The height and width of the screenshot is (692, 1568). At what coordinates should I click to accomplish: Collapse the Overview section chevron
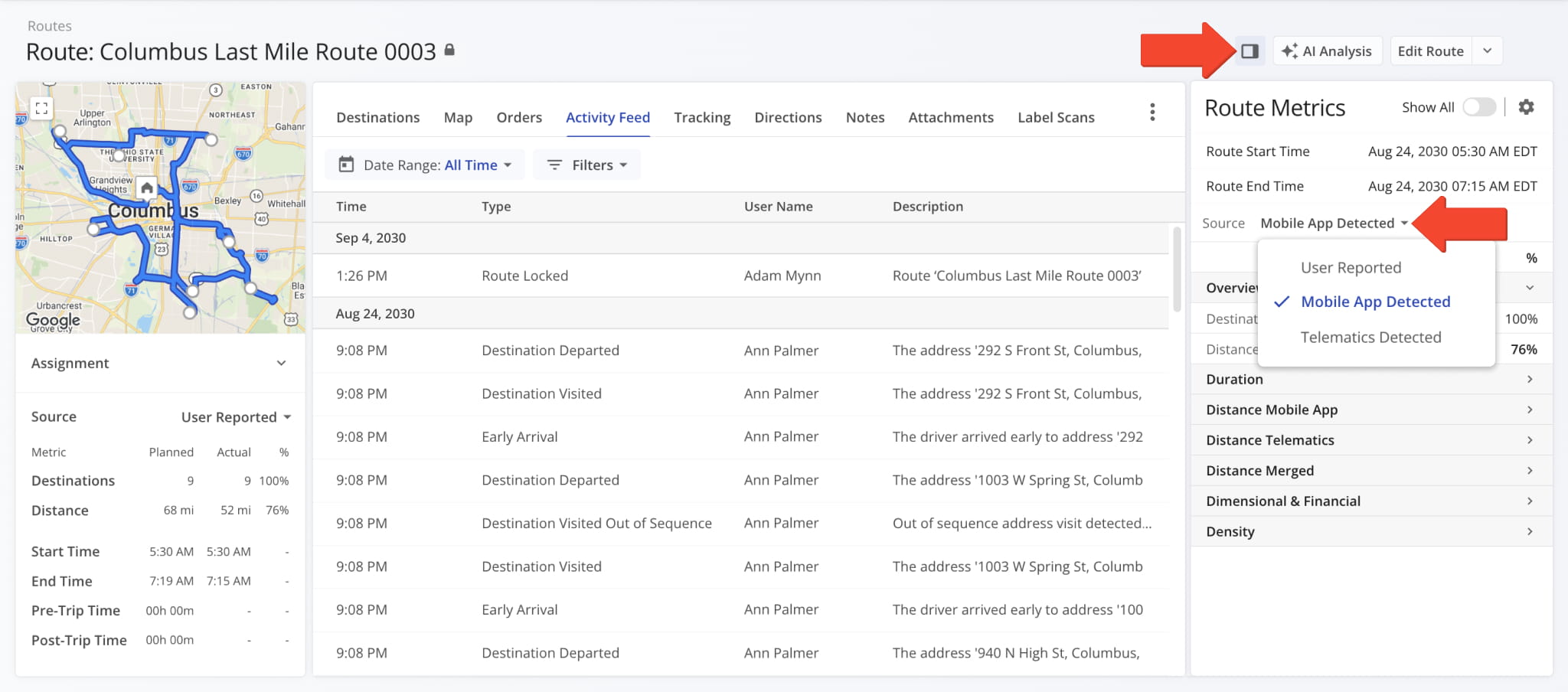(1530, 288)
